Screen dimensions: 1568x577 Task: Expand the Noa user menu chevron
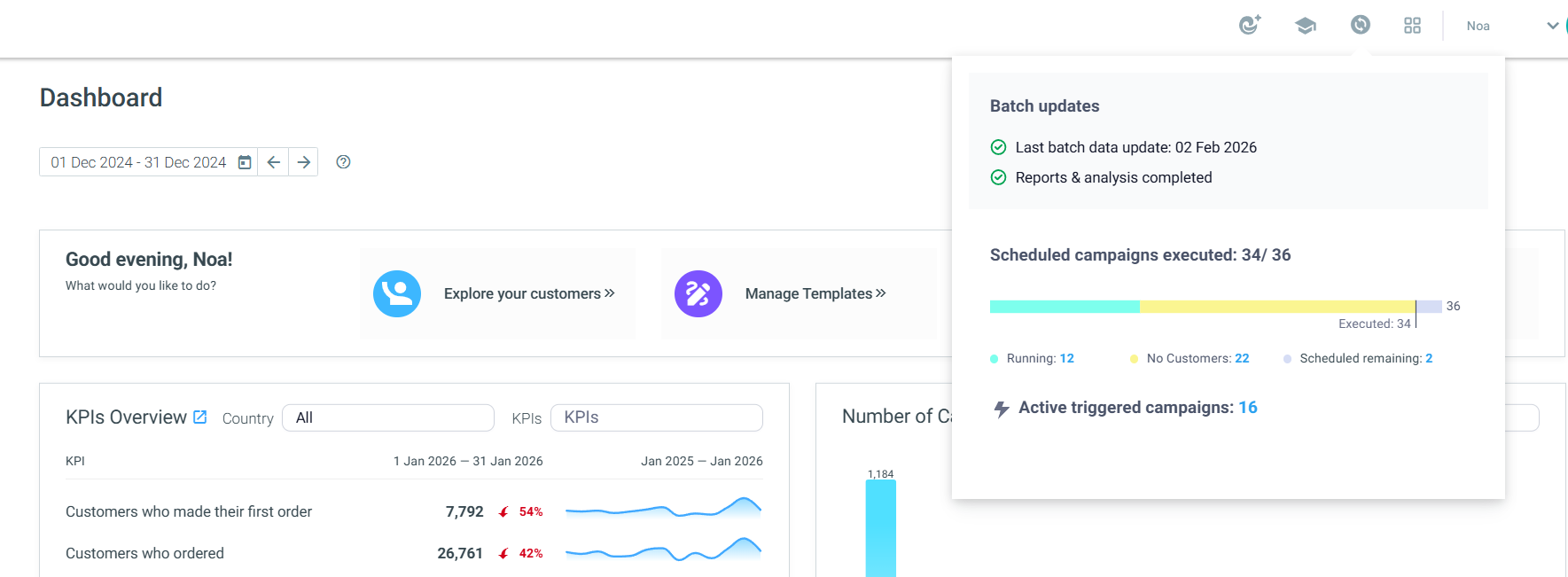1552,26
